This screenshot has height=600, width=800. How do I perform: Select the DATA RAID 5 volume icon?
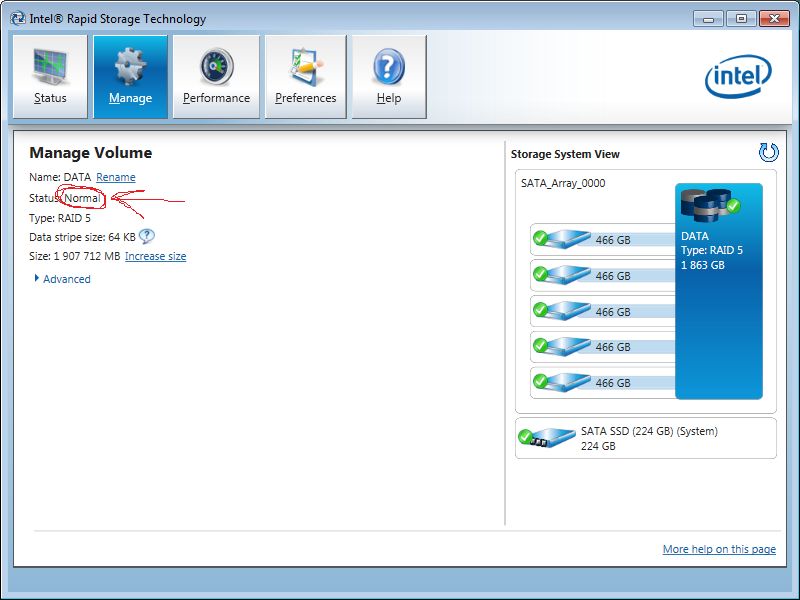710,206
